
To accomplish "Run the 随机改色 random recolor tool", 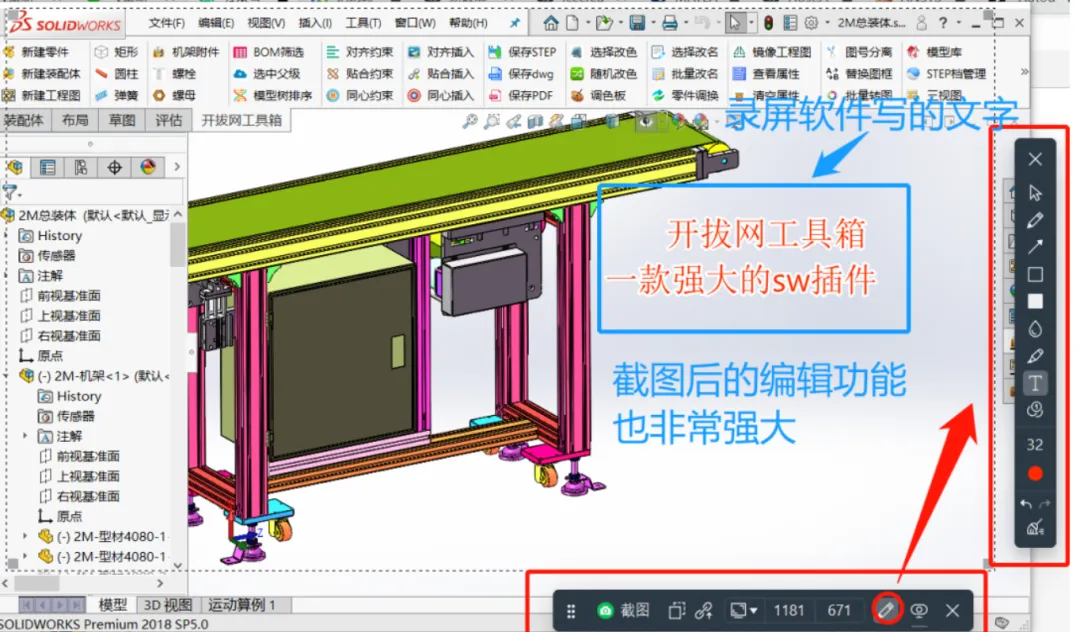I will (603, 74).
